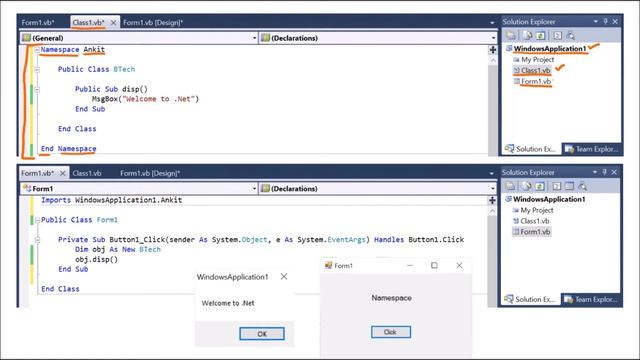Close the lower Solution Explorer panel

(x=614, y=172)
